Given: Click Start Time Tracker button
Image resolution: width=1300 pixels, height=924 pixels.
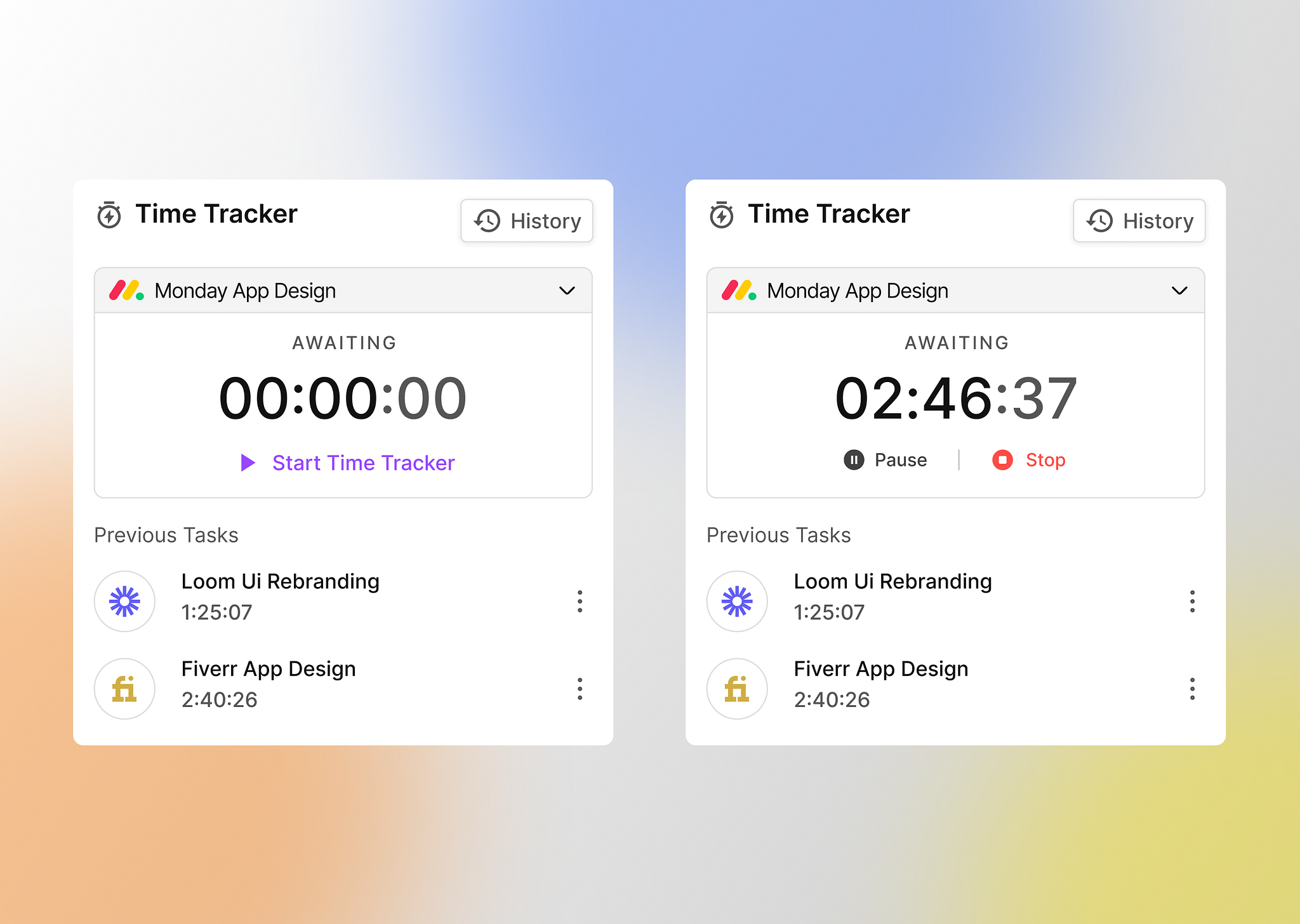Looking at the screenshot, I should click(x=345, y=462).
